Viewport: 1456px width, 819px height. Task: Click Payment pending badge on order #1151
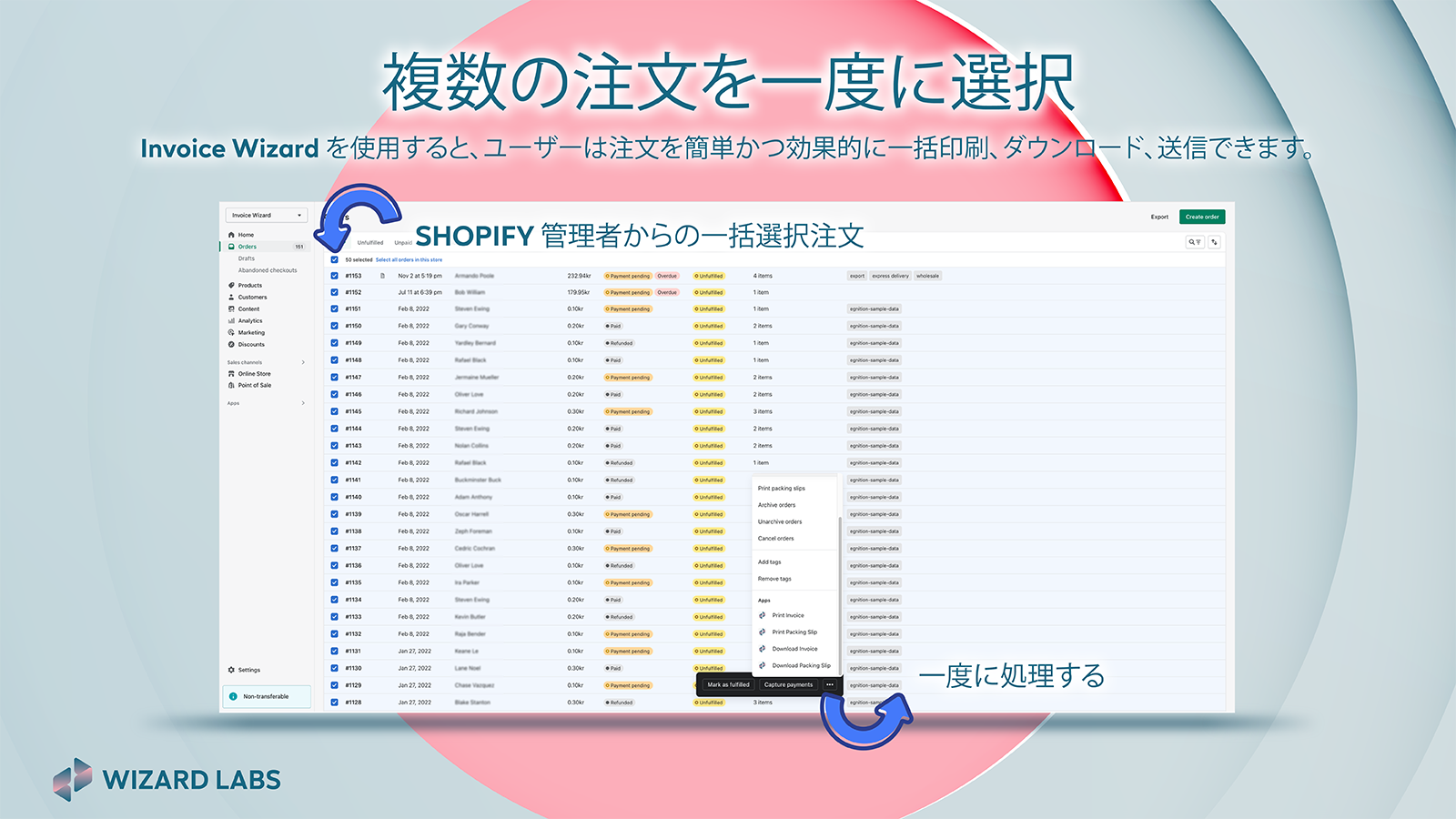coord(628,309)
